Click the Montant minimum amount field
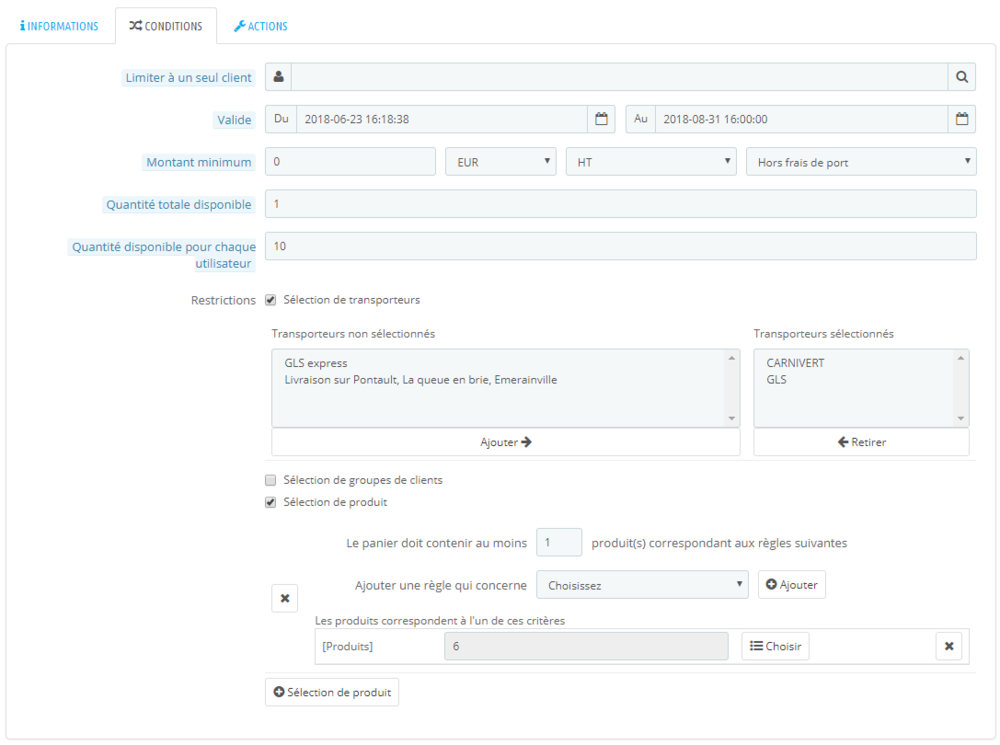The width and height of the screenshot is (1000, 745). (x=350, y=162)
